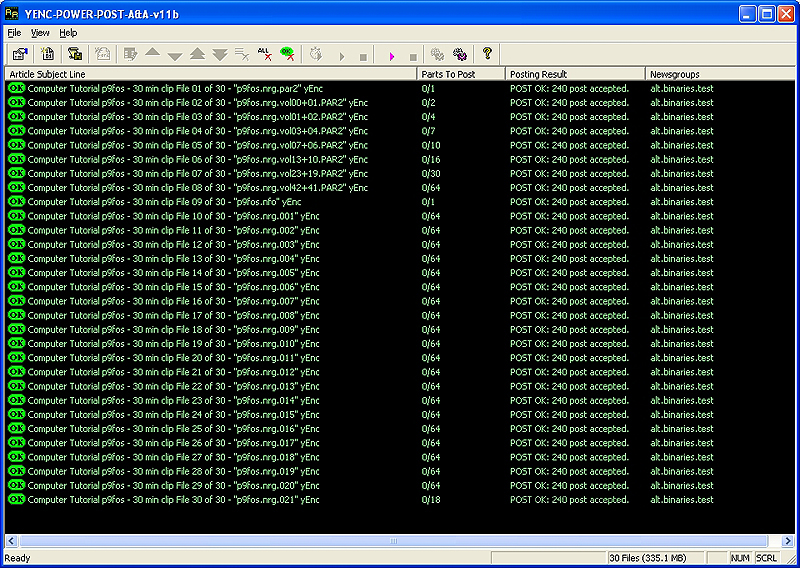Select the File 24 of 30 p9fos.nrg.015 row

pyautogui.click(x=400, y=414)
